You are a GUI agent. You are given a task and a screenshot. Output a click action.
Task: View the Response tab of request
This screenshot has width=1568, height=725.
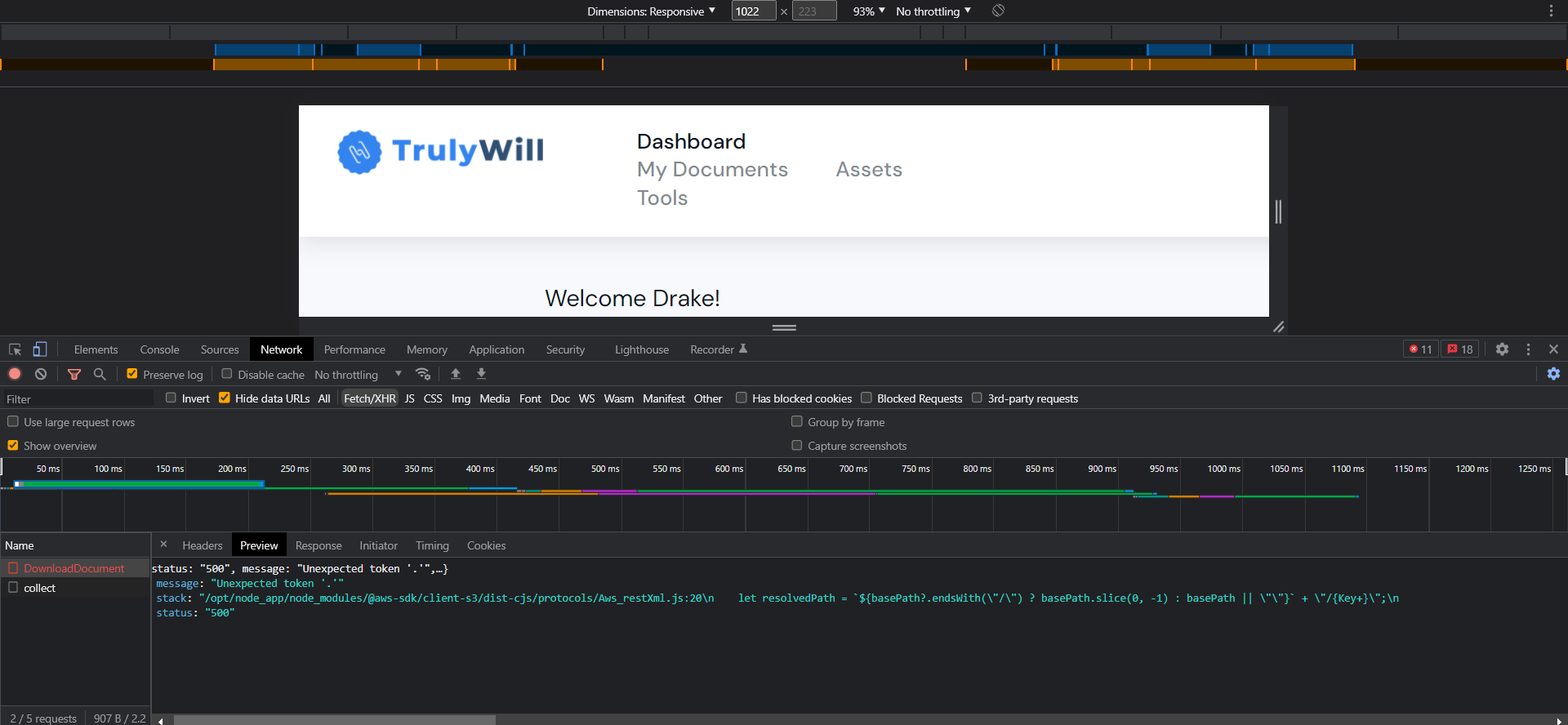318,545
